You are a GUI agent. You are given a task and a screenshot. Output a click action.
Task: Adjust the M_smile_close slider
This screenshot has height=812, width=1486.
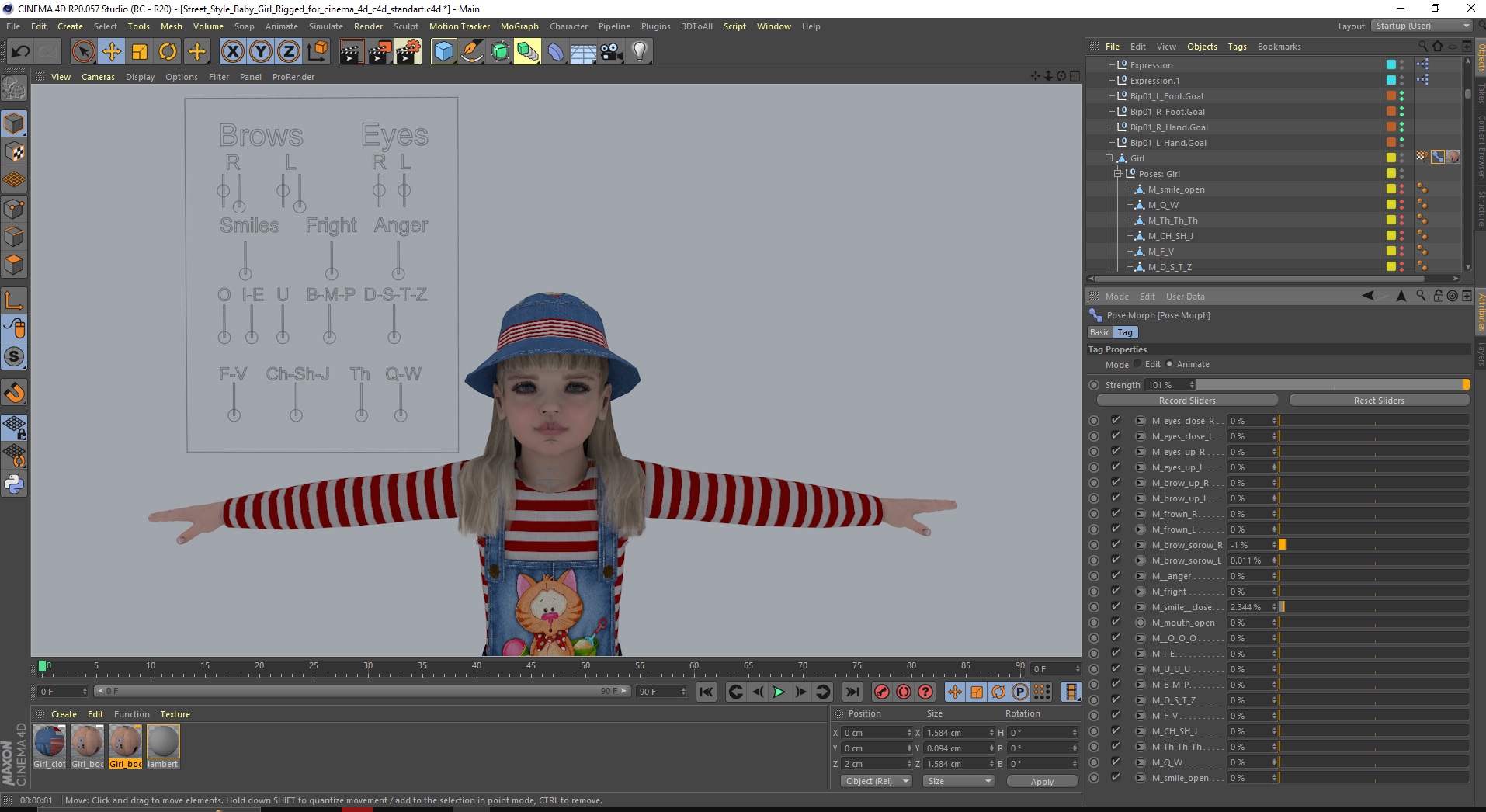(1373, 607)
